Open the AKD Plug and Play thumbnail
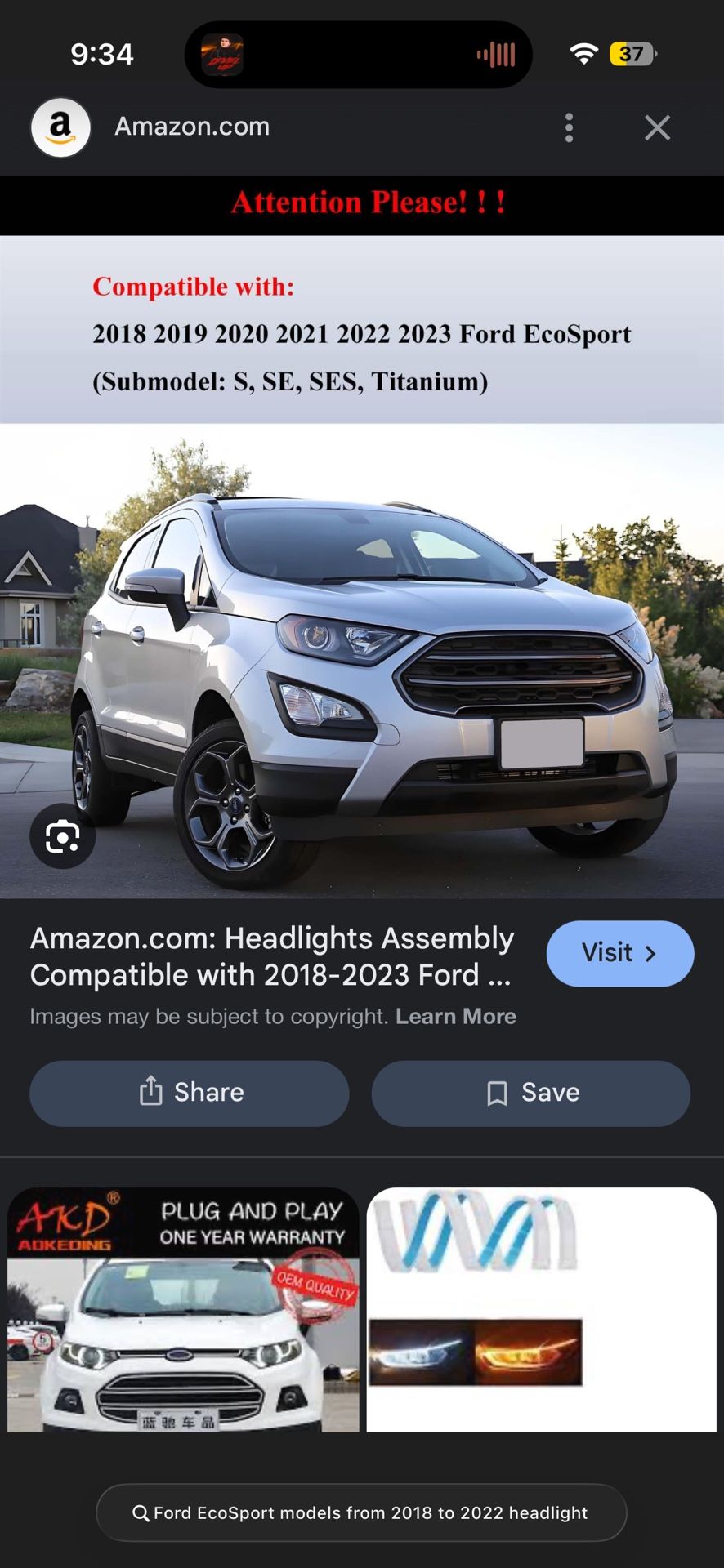The width and height of the screenshot is (724, 1568). pos(183,1309)
